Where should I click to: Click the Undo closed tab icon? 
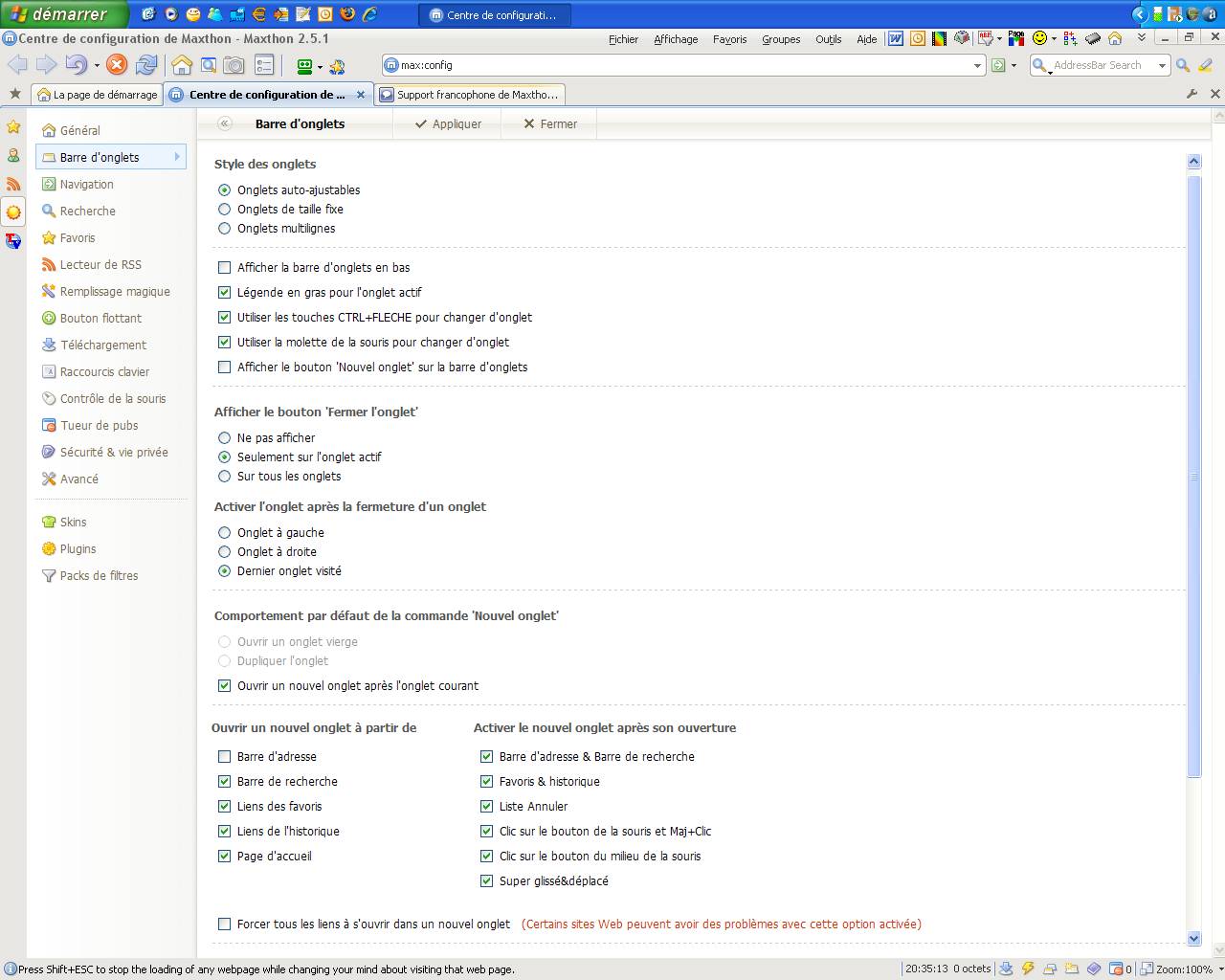pyautogui.click(x=76, y=64)
